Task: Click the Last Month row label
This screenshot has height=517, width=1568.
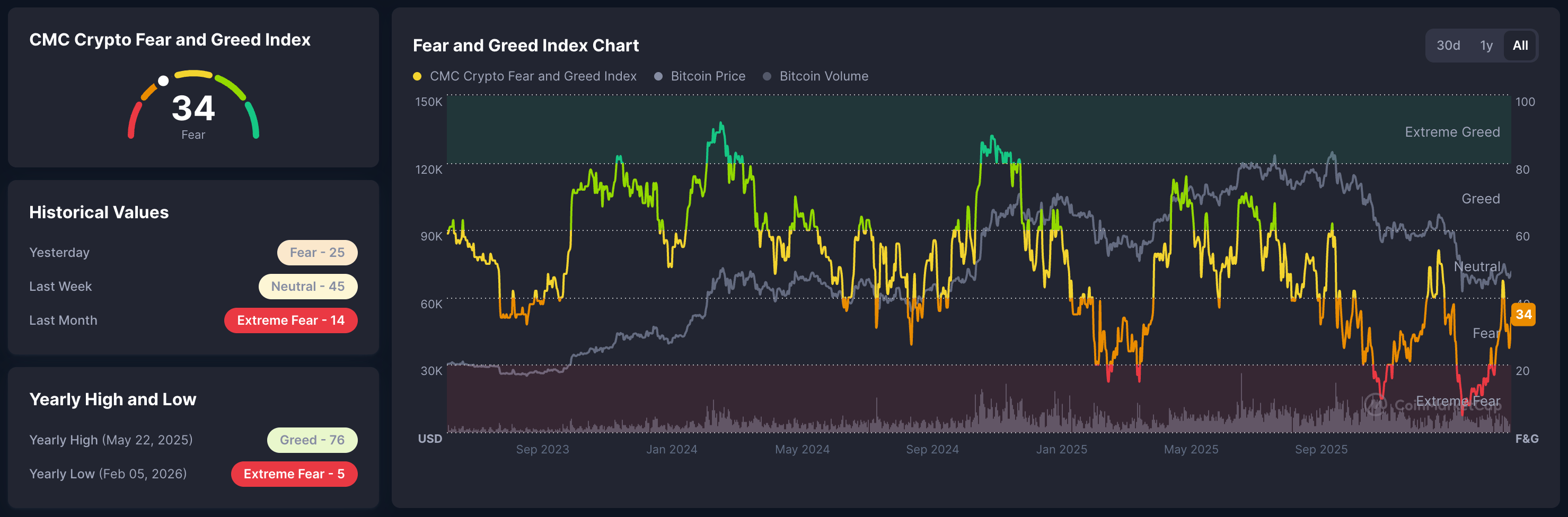Action: tap(63, 320)
